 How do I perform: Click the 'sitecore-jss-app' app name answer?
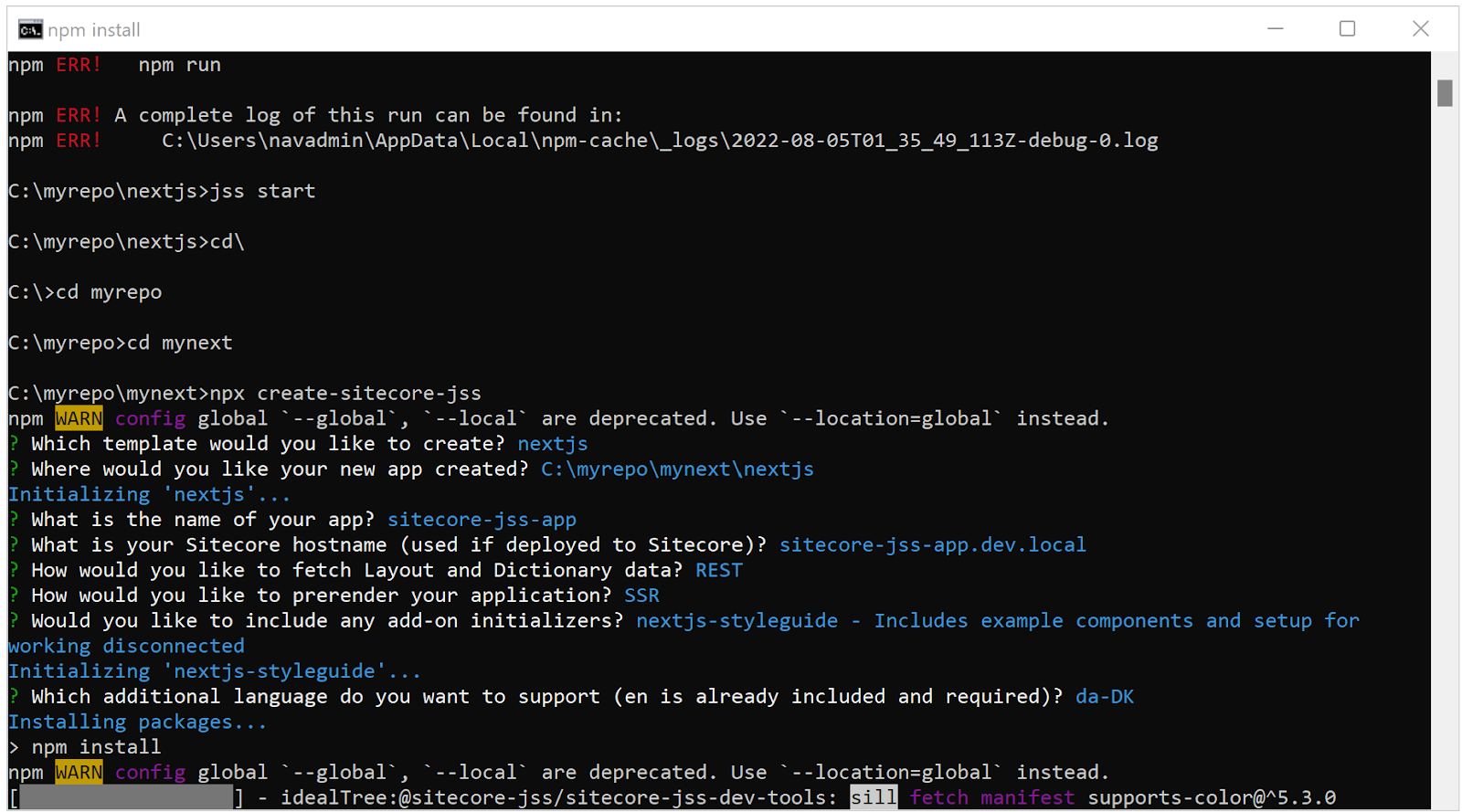482,520
